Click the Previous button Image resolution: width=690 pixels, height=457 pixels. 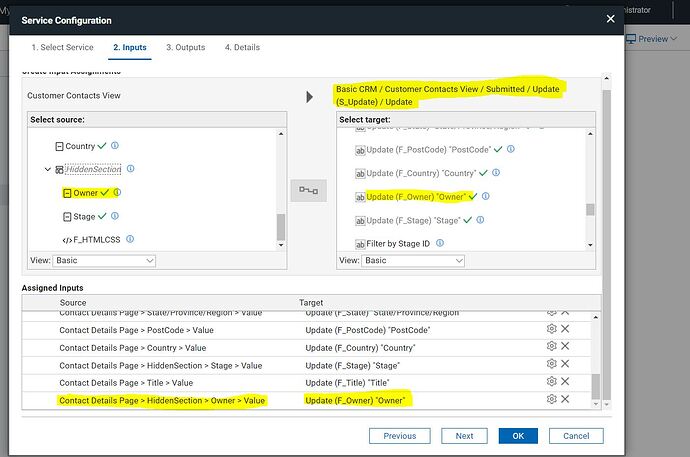(x=400, y=436)
